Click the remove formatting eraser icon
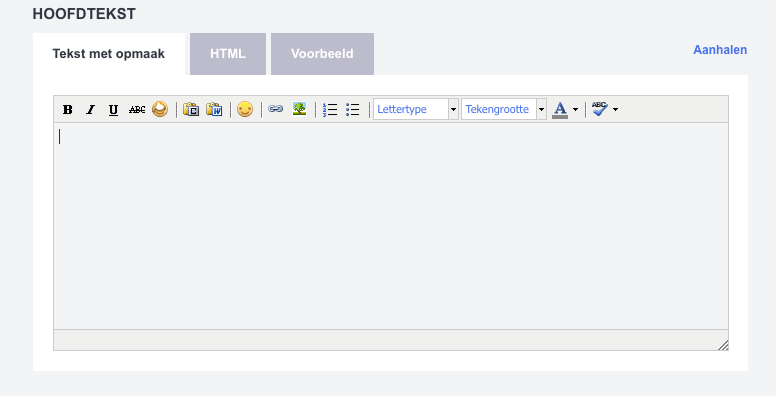 (159, 109)
